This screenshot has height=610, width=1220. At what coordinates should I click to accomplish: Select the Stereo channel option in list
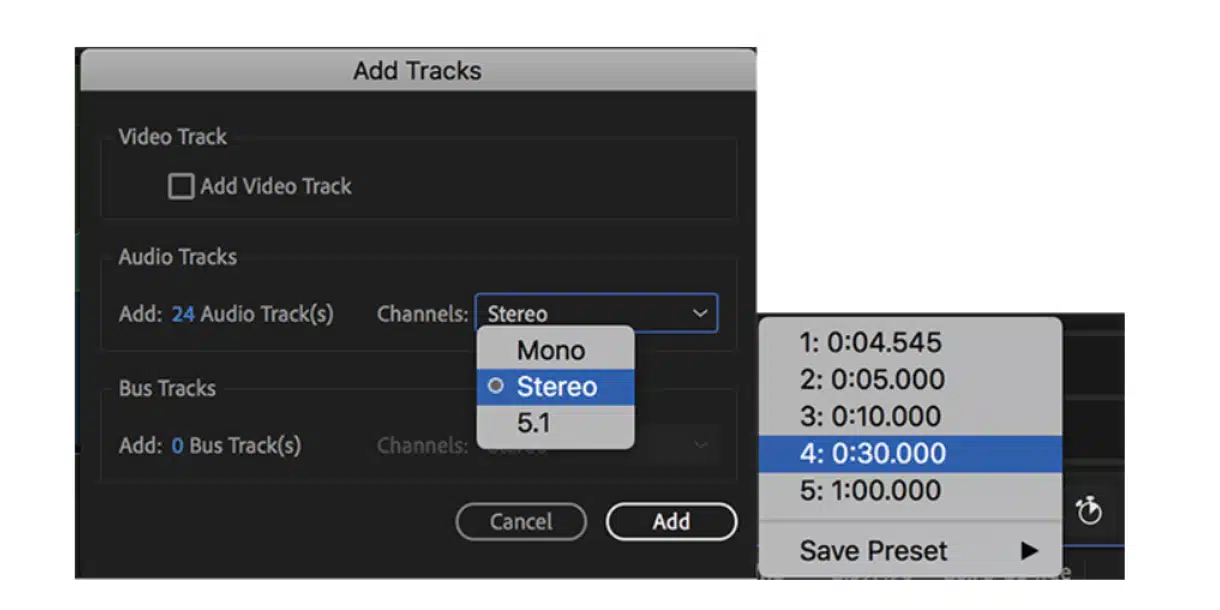[556, 387]
